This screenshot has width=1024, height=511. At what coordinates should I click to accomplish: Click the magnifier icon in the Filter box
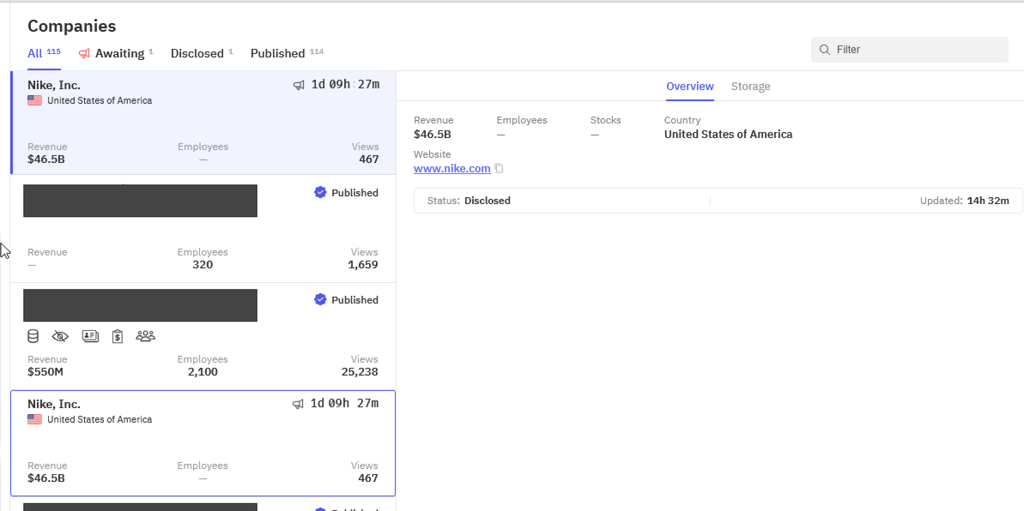pyautogui.click(x=825, y=50)
